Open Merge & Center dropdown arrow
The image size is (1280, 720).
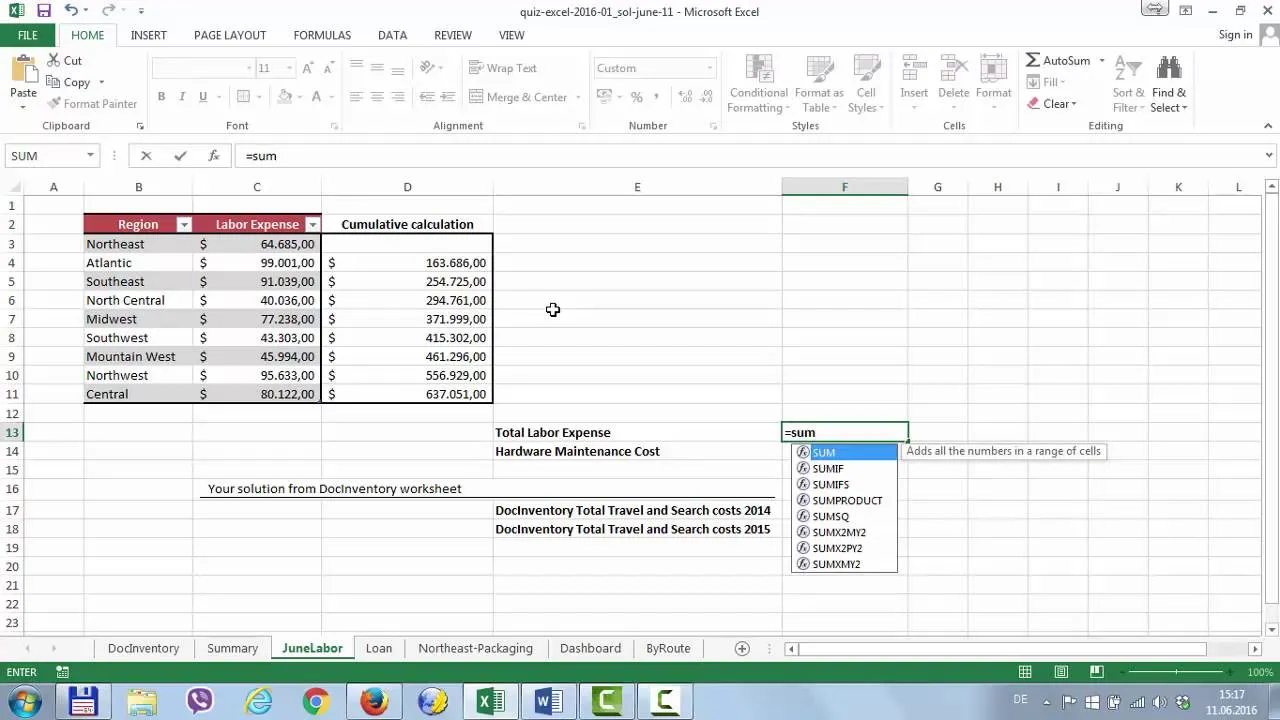[x=578, y=97]
